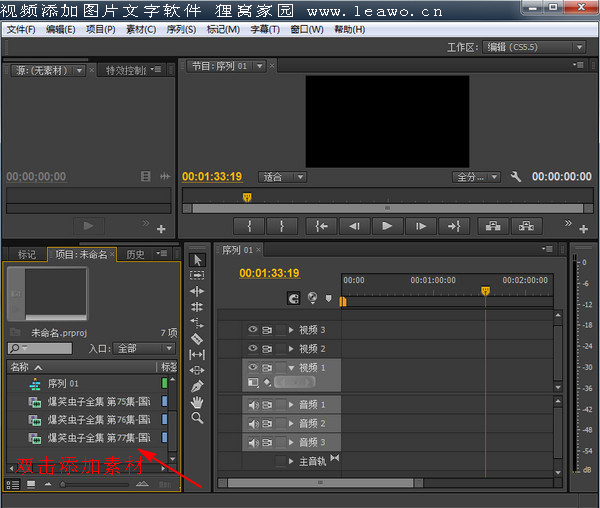600x508 pixels.
Task: Select the Slide tool
Action: [x=197, y=370]
